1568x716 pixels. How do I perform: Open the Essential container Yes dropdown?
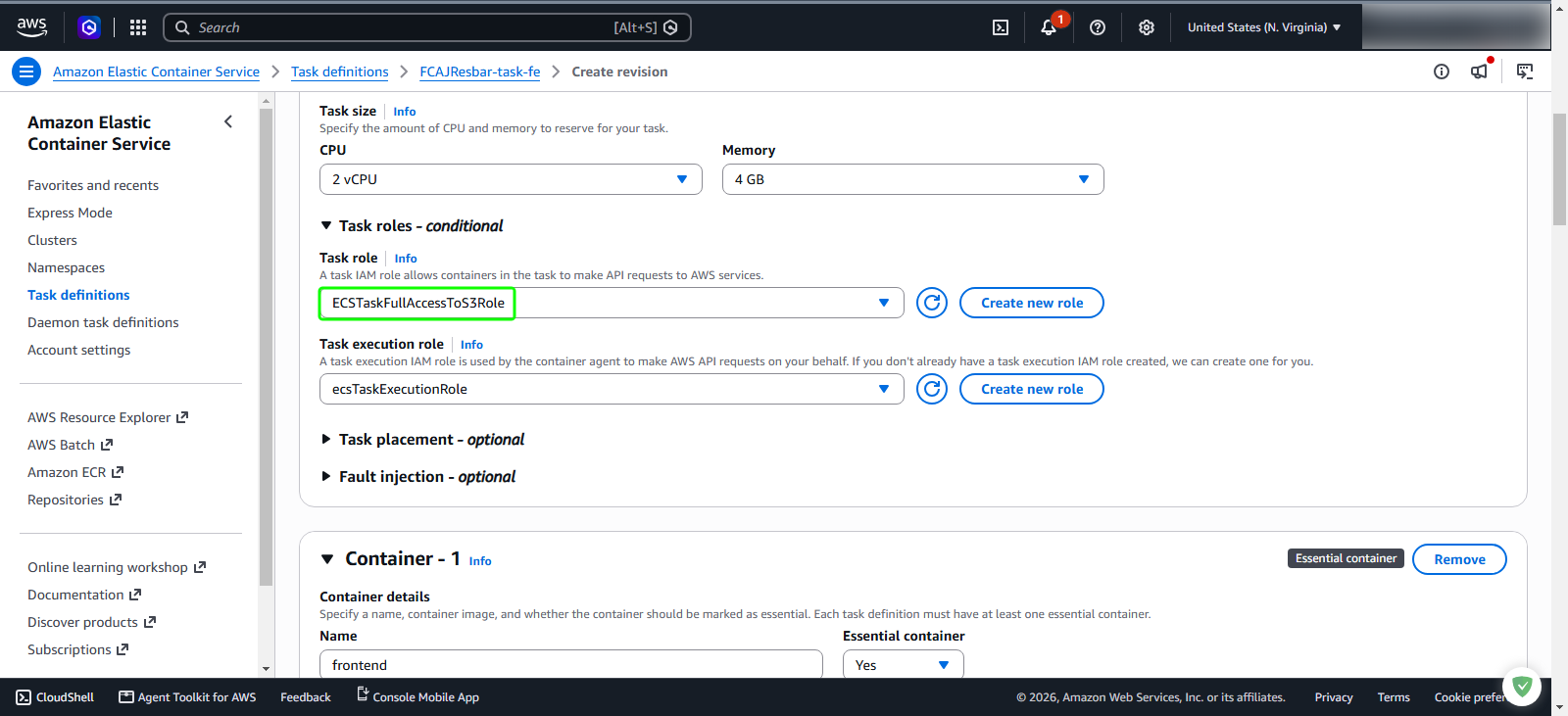point(904,665)
